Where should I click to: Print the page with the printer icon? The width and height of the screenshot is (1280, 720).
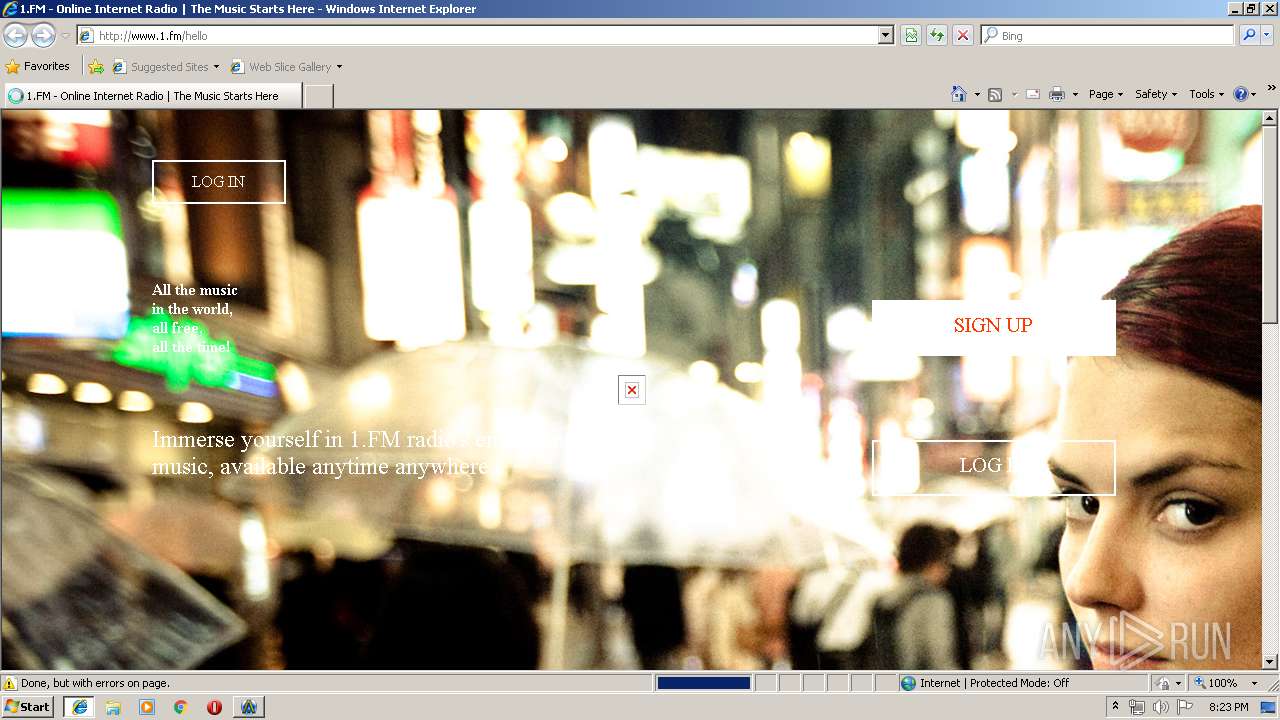(1057, 94)
